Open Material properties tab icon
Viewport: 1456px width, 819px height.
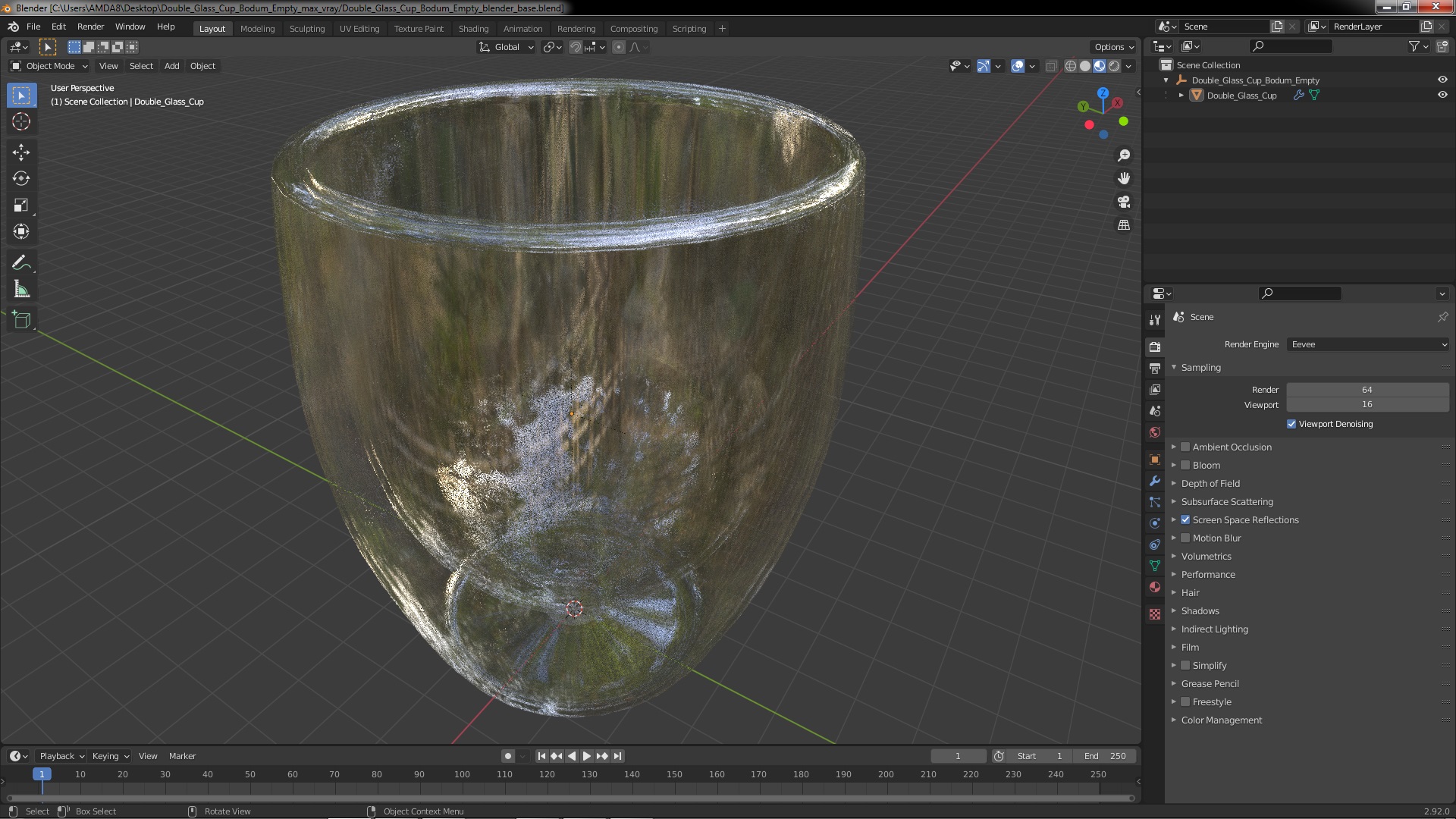(x=1155, y=587)
